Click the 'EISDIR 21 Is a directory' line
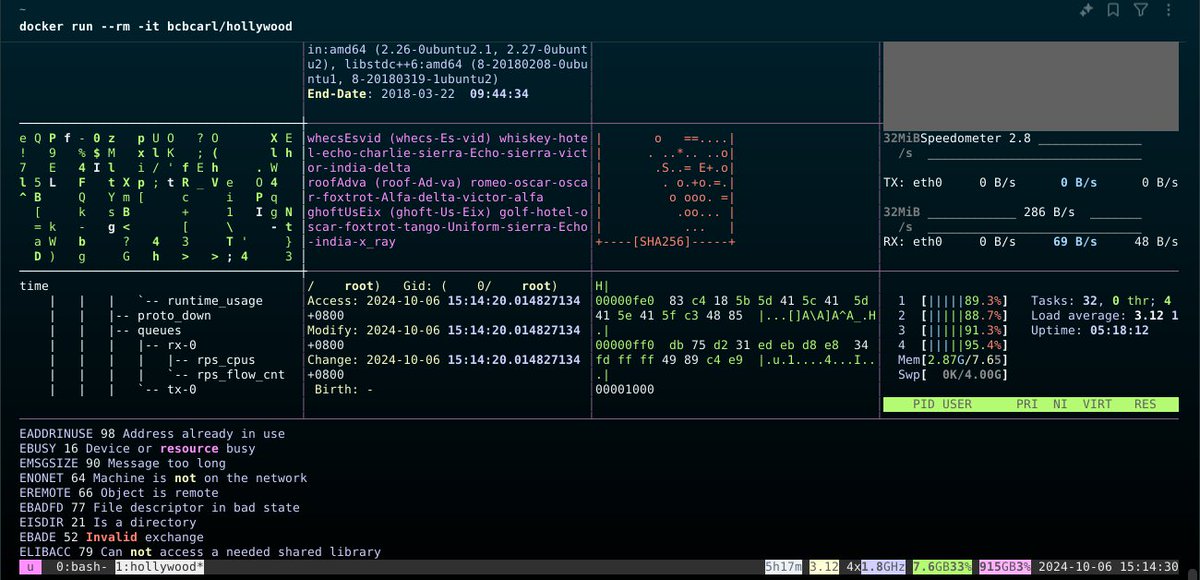Image resolution: width=1200 pixels, height=580 pixels. [x=108, y=522]
